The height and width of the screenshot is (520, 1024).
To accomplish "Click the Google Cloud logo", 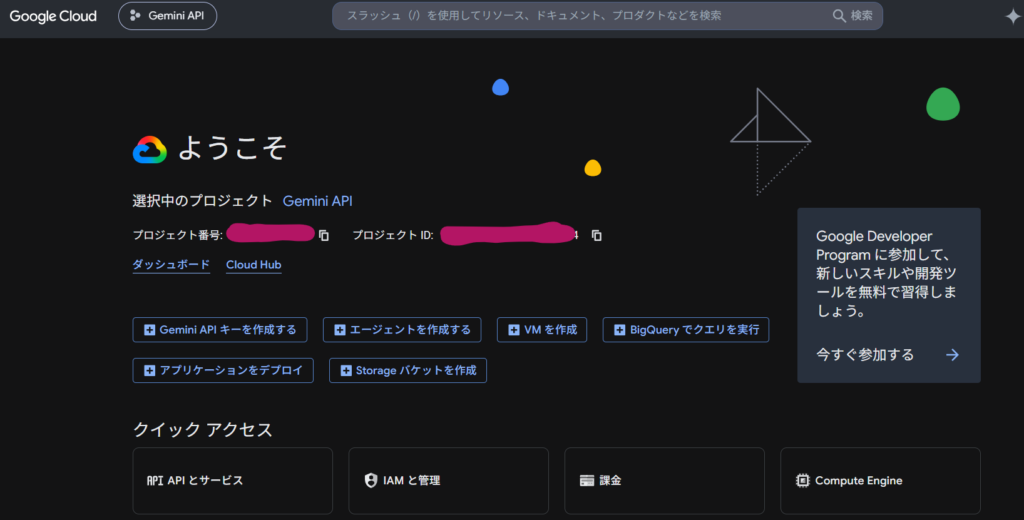I will [x=53, y=16].
